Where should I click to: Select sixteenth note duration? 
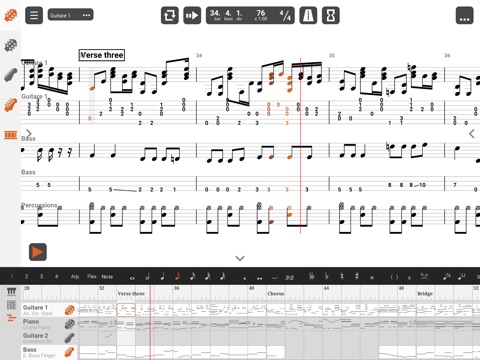coord(193,276)
